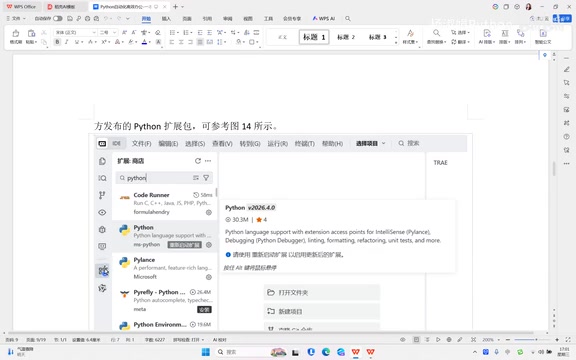
Task: Enter full screen from status bar corner
Action: point(568,340)
